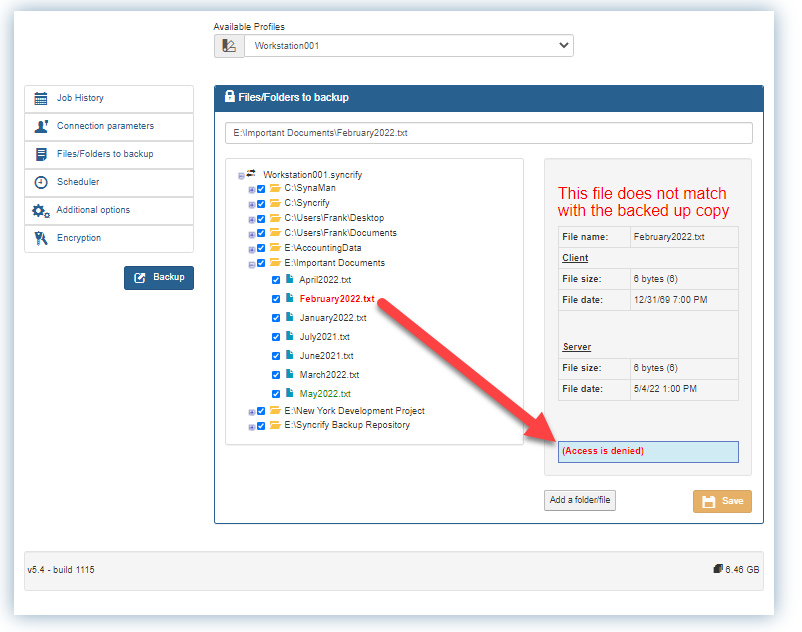
Task: Click the Access is denied message box
Action: click(x=648, y=452)
